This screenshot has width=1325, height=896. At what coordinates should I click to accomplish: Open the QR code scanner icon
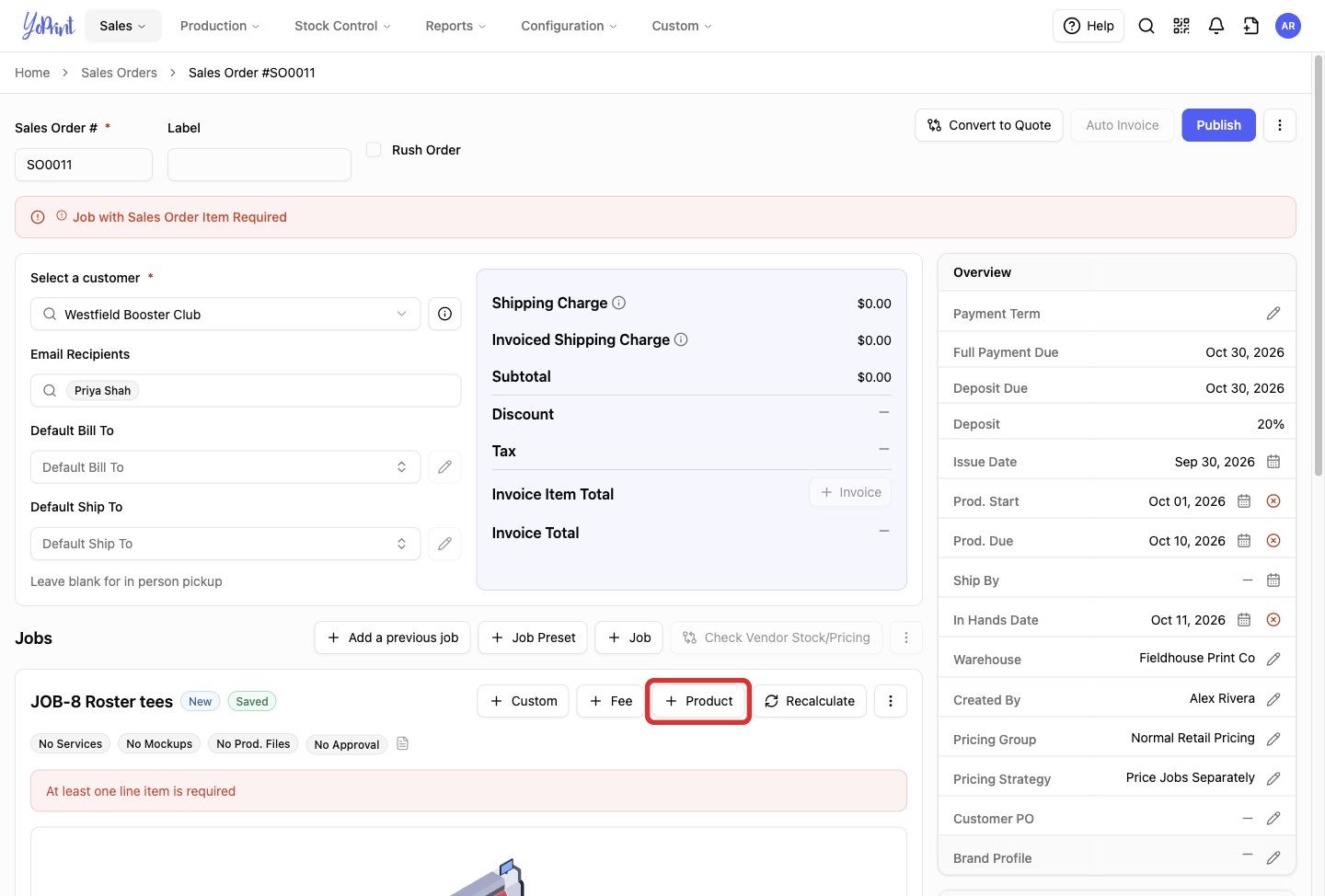1181,26
